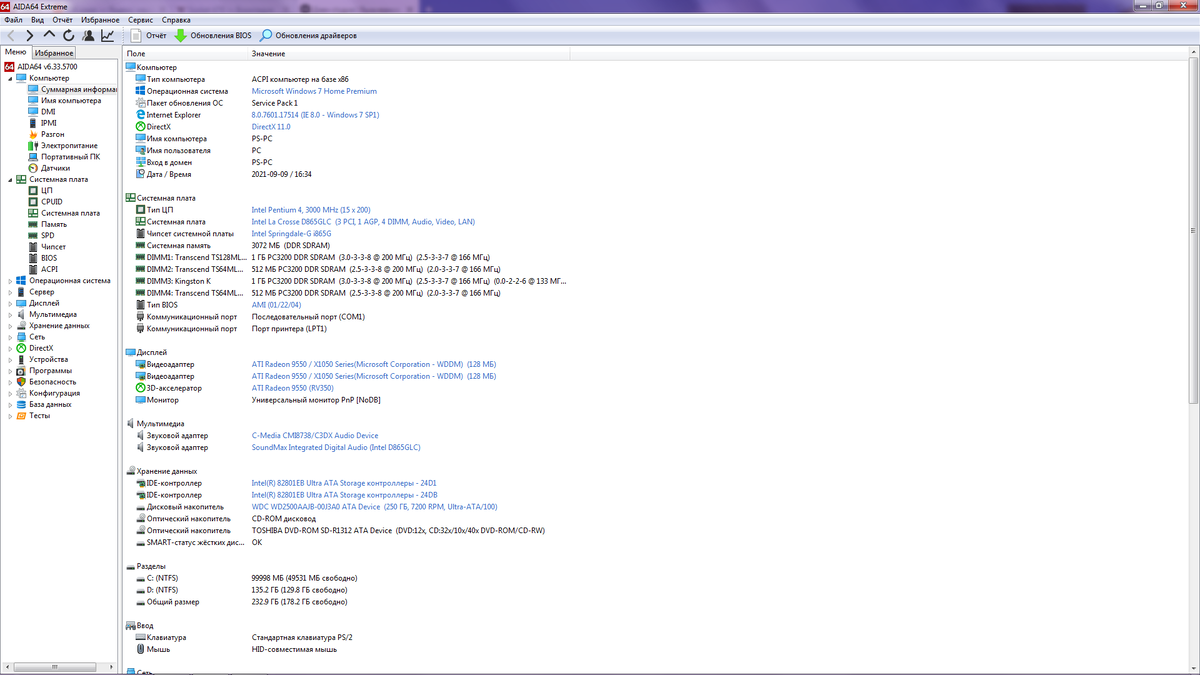This screenshot has height=675, width=1200.
Task: Select Конфигурация in the tree
Action: (x=48, y=393)
